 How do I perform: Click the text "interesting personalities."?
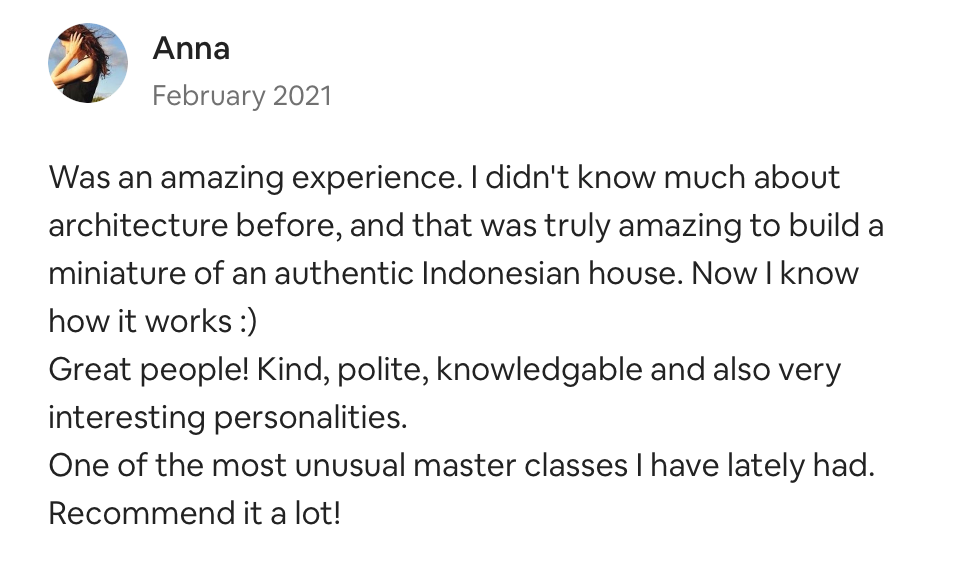(x=228, y=418)
